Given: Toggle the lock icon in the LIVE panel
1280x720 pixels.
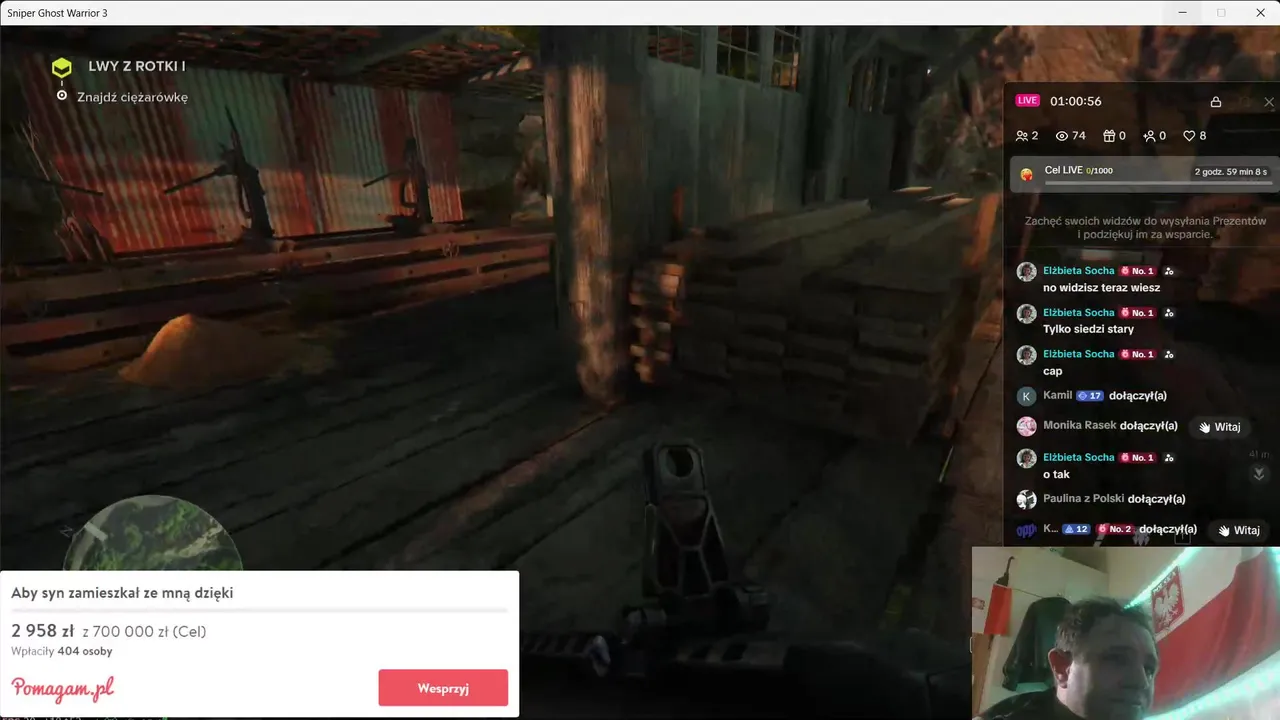Looking at the screenshot, I should click(1216, 102).
